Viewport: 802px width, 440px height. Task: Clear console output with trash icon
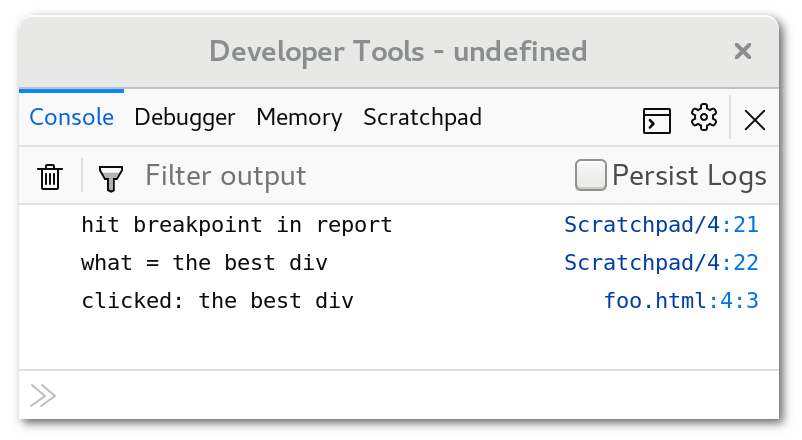(49, 177)
